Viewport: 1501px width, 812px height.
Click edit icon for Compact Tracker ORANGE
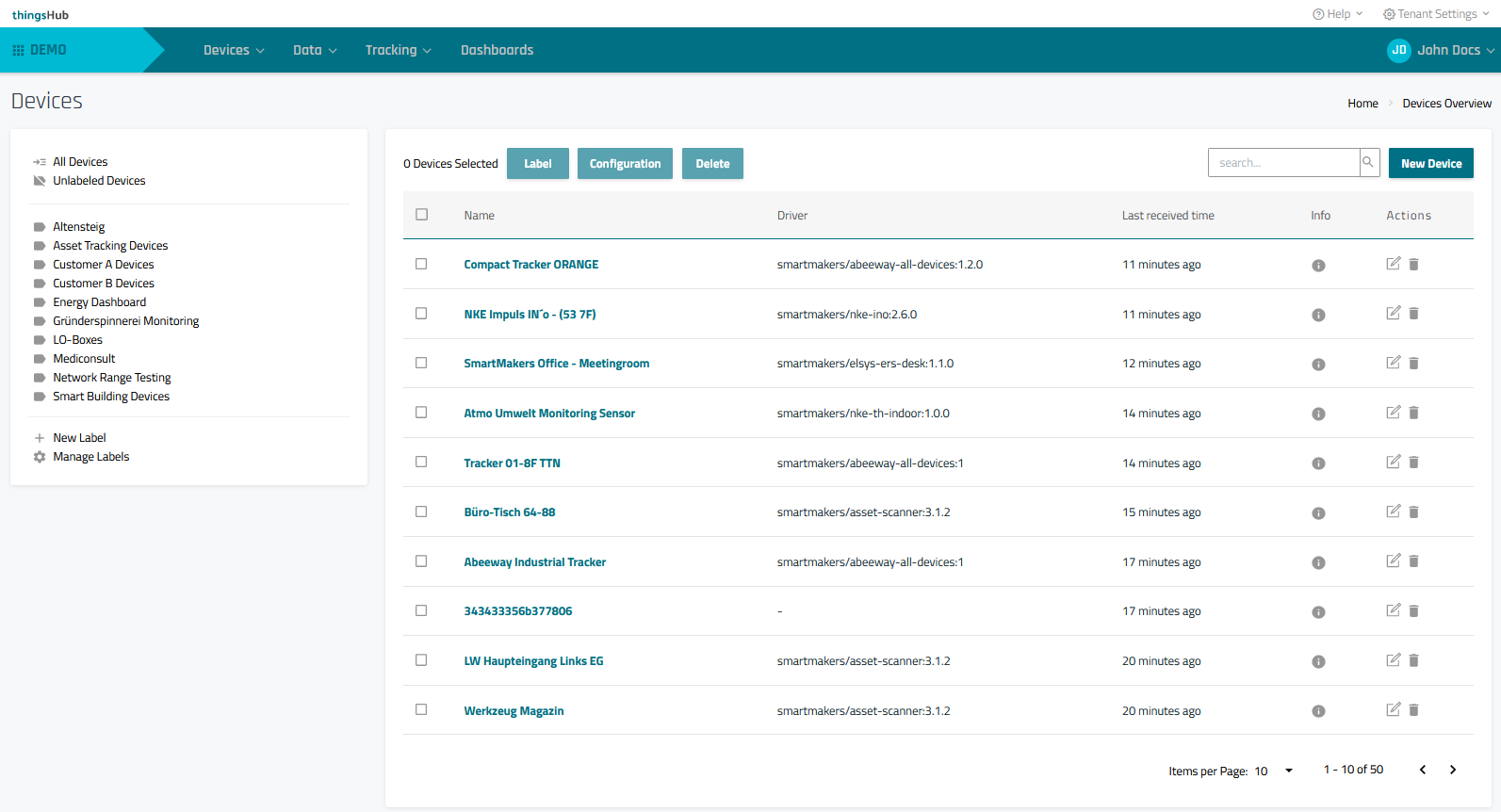pyautogui.click(x=1393, y=264)
